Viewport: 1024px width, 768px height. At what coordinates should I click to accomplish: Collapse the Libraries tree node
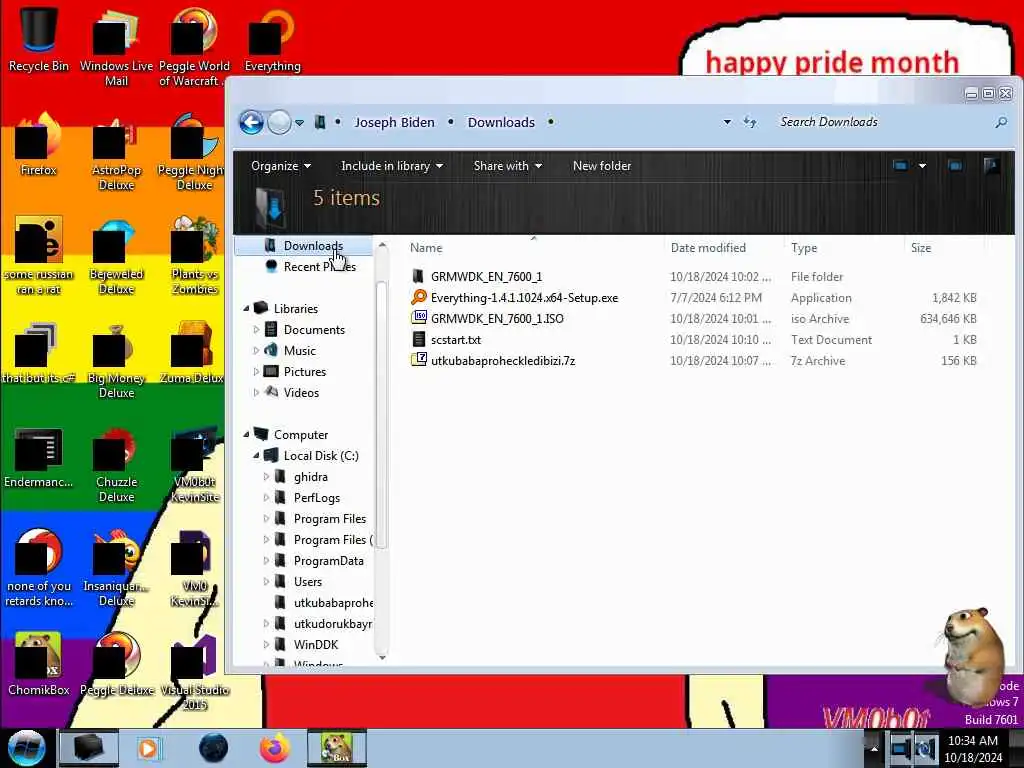click(247, 308)
